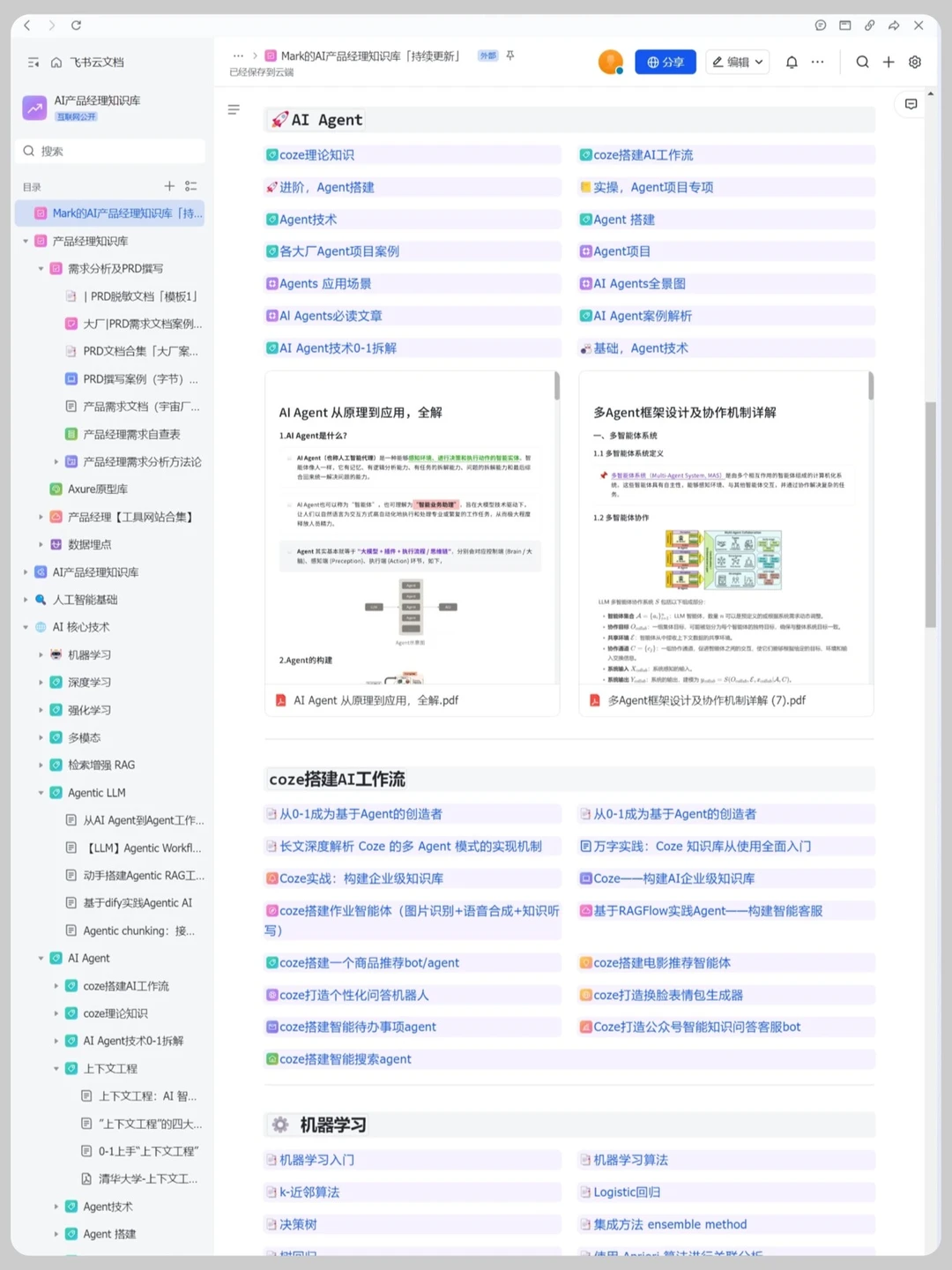Open settings gear icon in the top bar

tap(915, 62)
